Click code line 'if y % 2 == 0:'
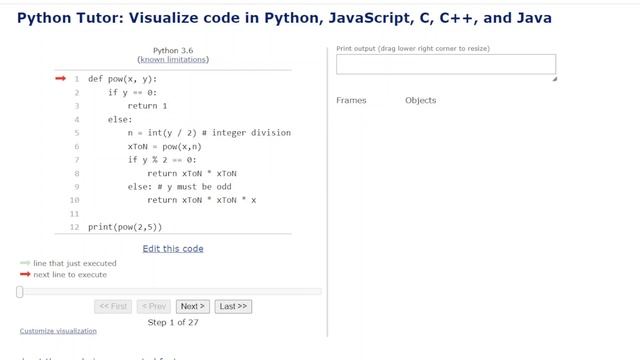This screenshot has height=360, width=640. click(162, 160)
